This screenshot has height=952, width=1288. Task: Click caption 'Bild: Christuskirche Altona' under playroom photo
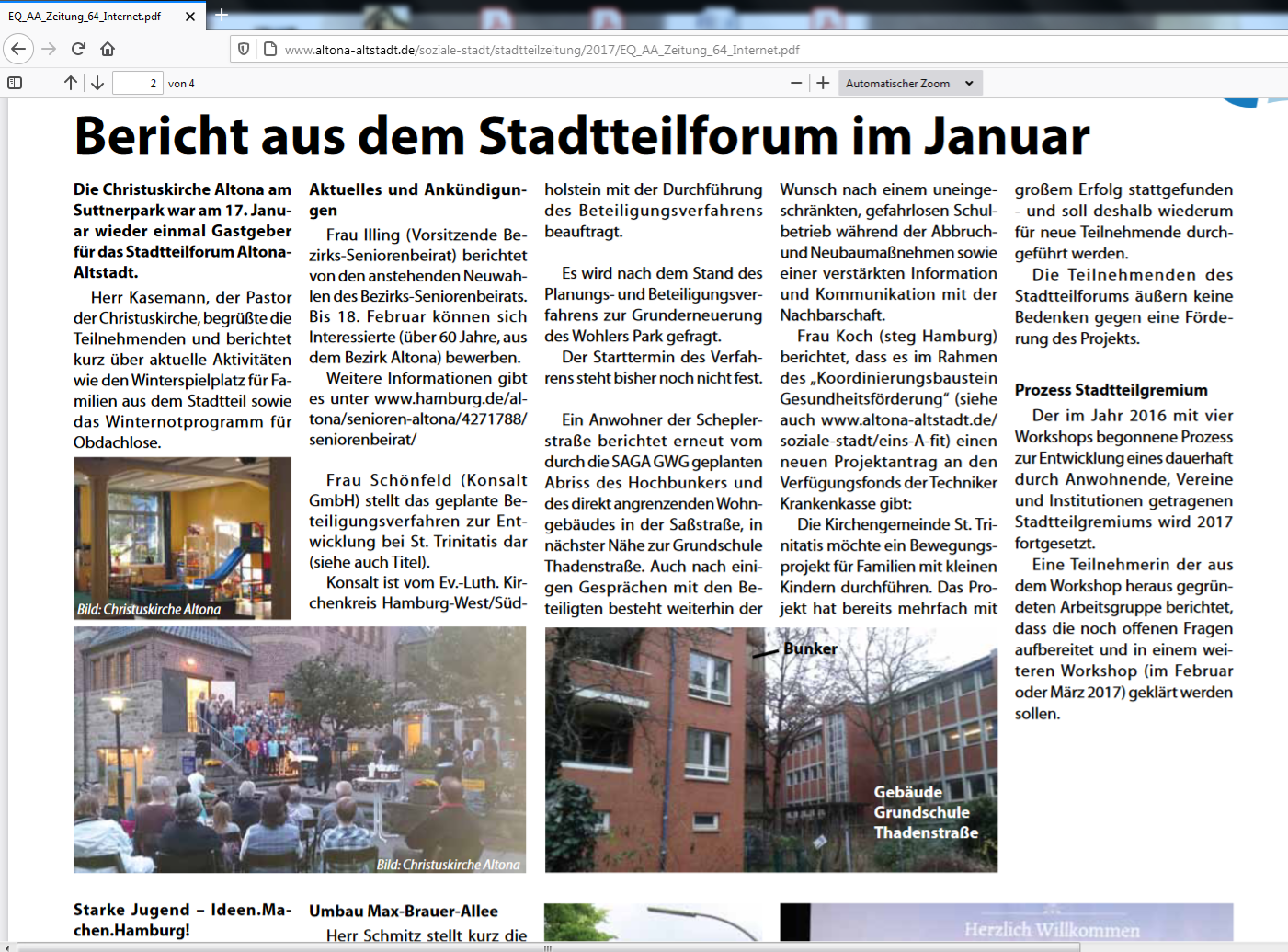[149, 609]
